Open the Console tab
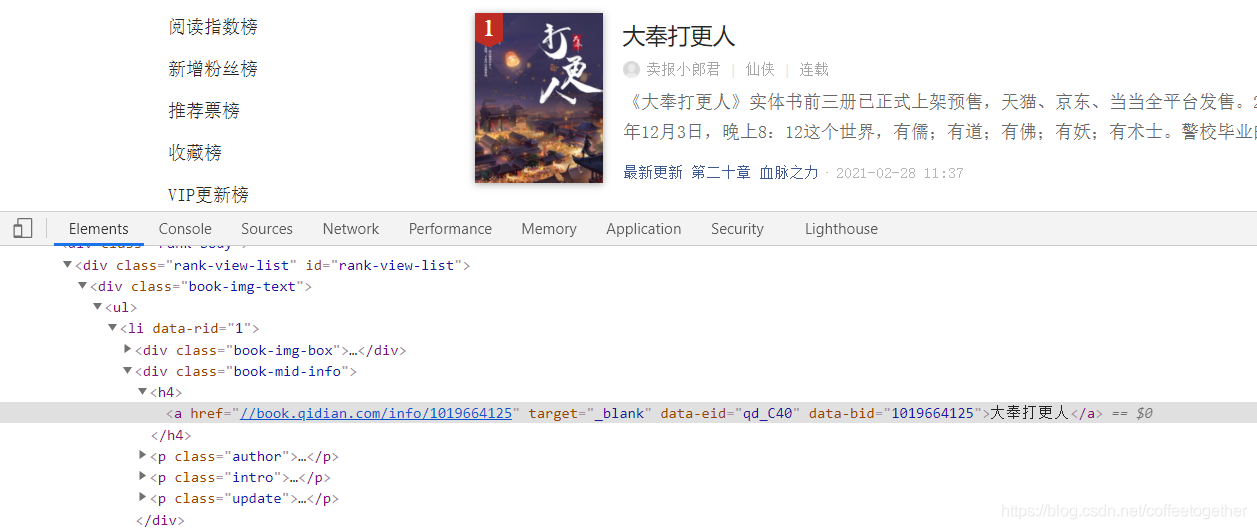This screenshot has height=529, width=1257. (185, 229)
